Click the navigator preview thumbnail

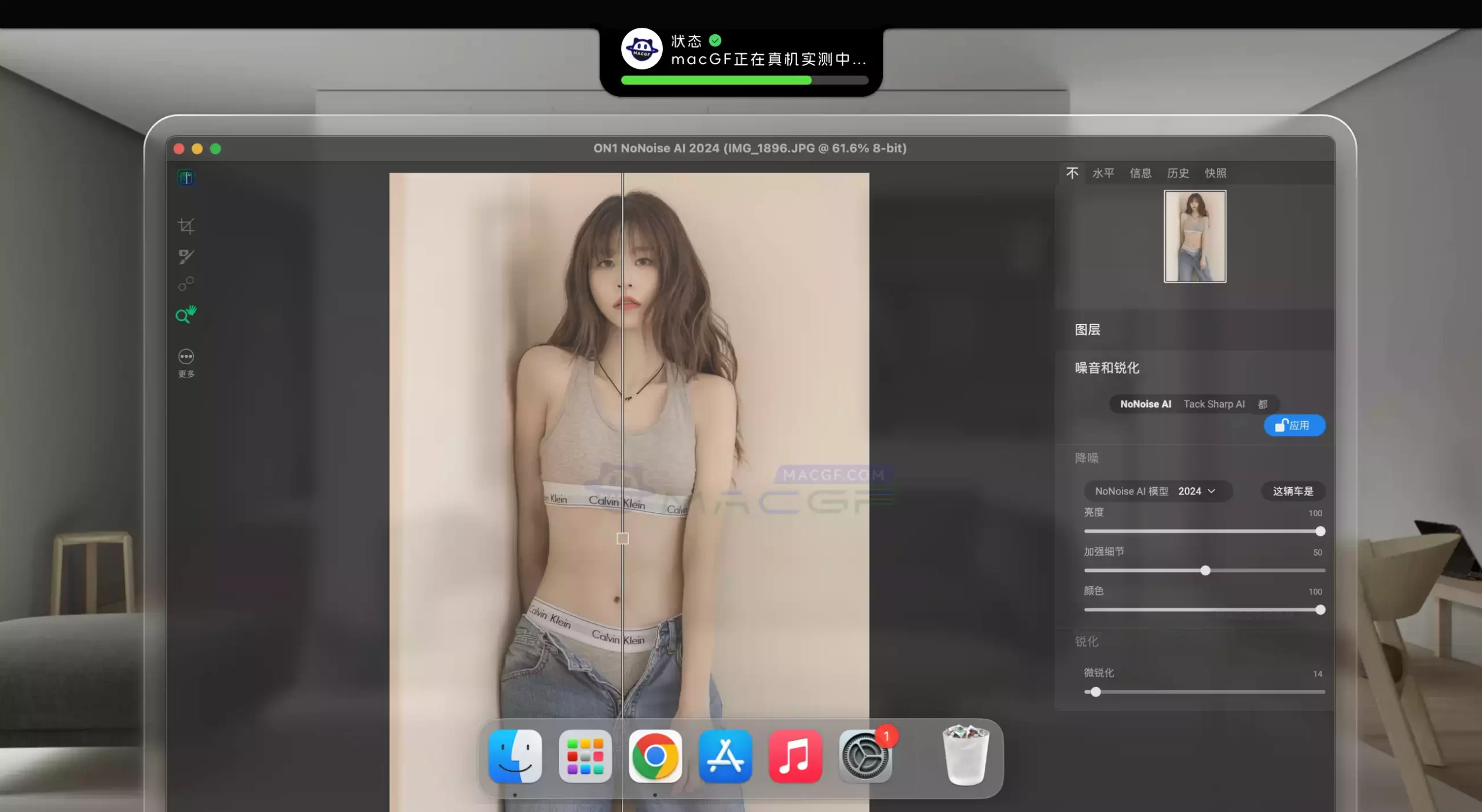point(1195,236)
